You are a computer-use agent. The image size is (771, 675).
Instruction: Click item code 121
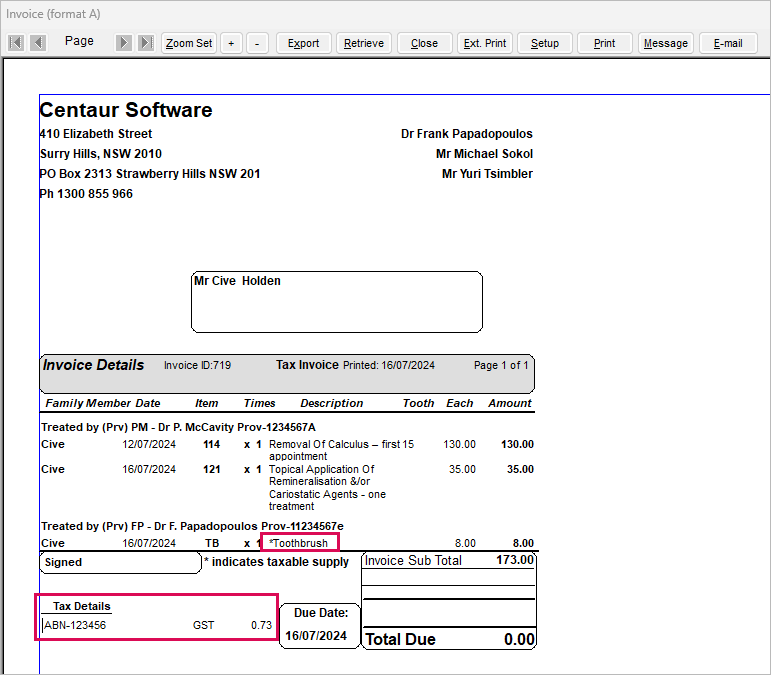[x=211, y=470]
